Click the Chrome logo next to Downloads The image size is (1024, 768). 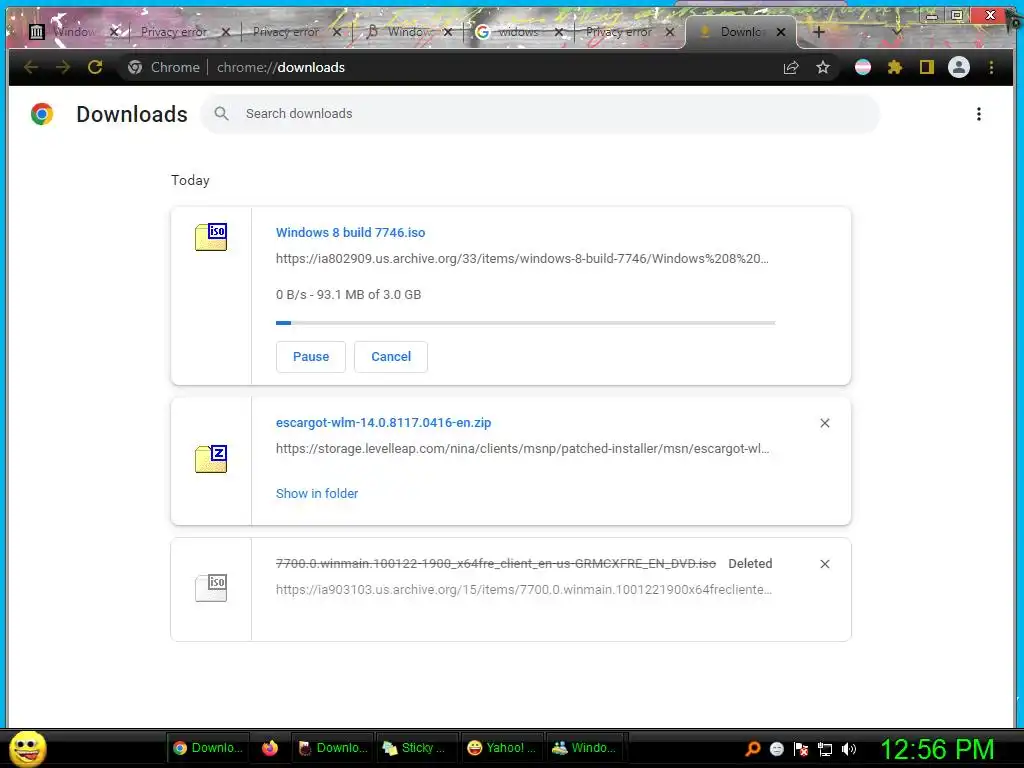(42, 114)
